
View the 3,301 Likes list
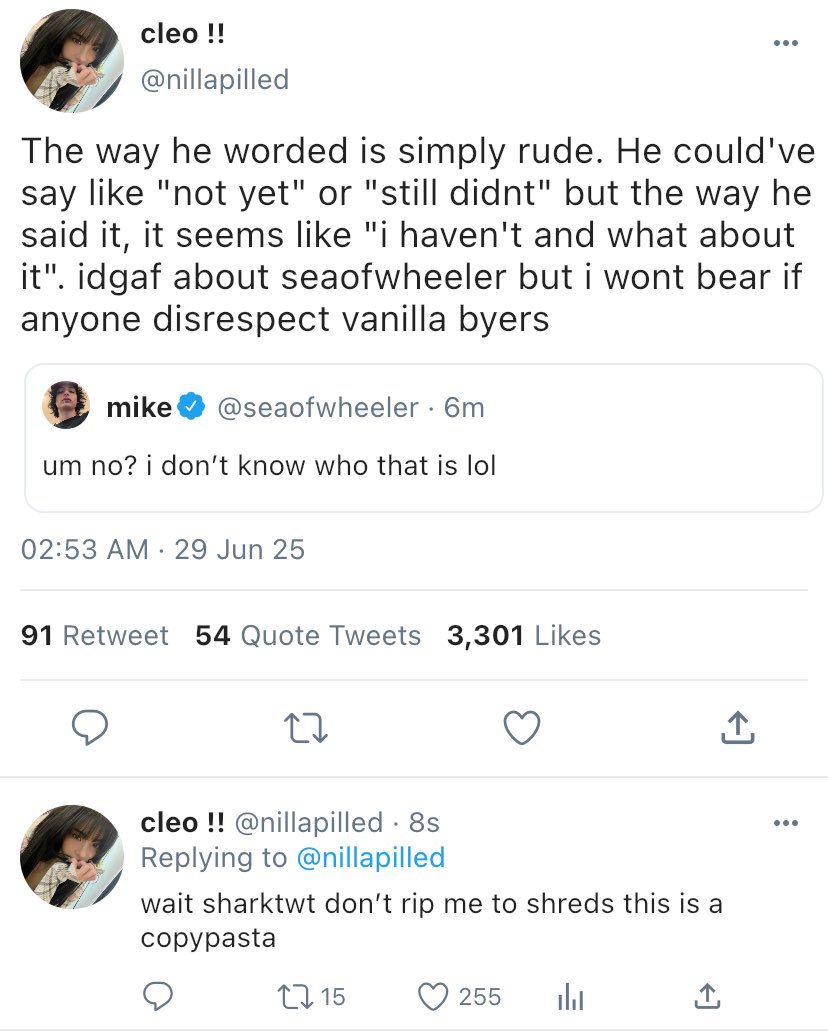click(x=524, y=636)
